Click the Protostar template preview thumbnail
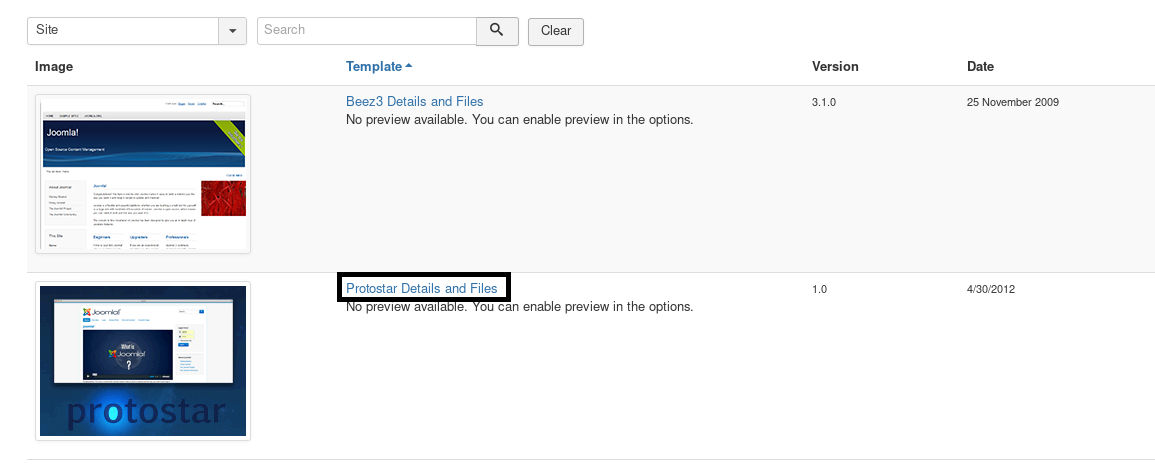This screenshot has width=1155, height=464. pyautogui.click(x=143, y=361)
